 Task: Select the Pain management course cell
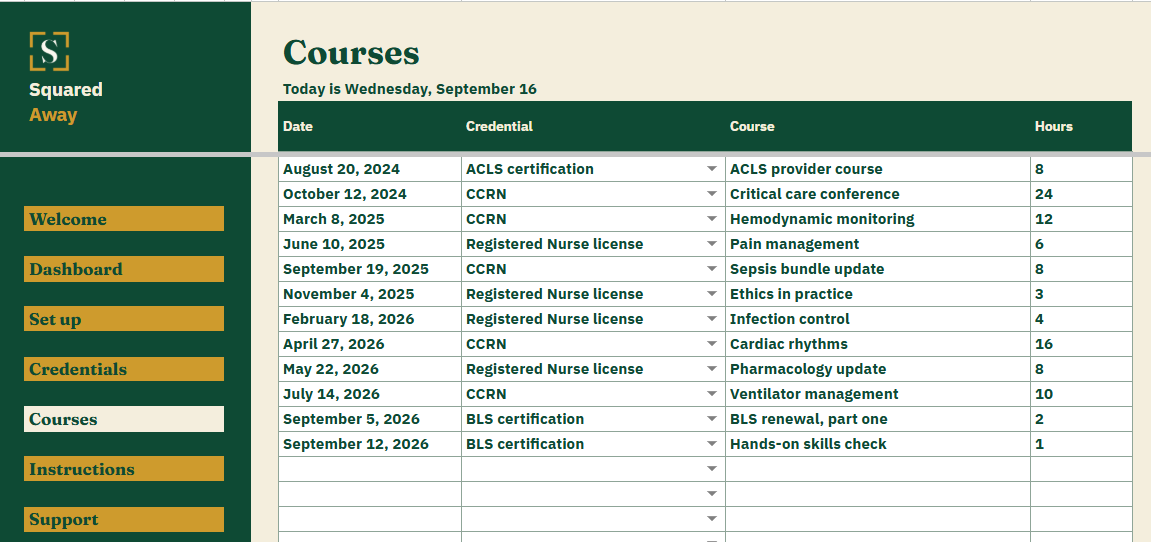click(x=878, y=244)
